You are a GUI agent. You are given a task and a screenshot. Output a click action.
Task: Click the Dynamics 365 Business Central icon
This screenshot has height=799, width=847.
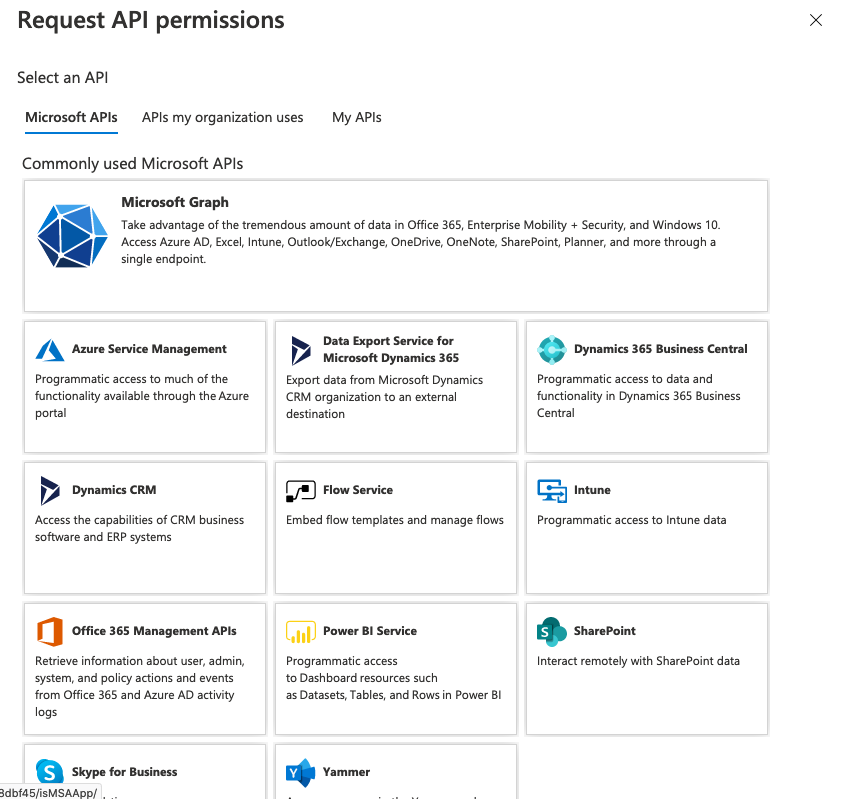click(x=552, y=350)
